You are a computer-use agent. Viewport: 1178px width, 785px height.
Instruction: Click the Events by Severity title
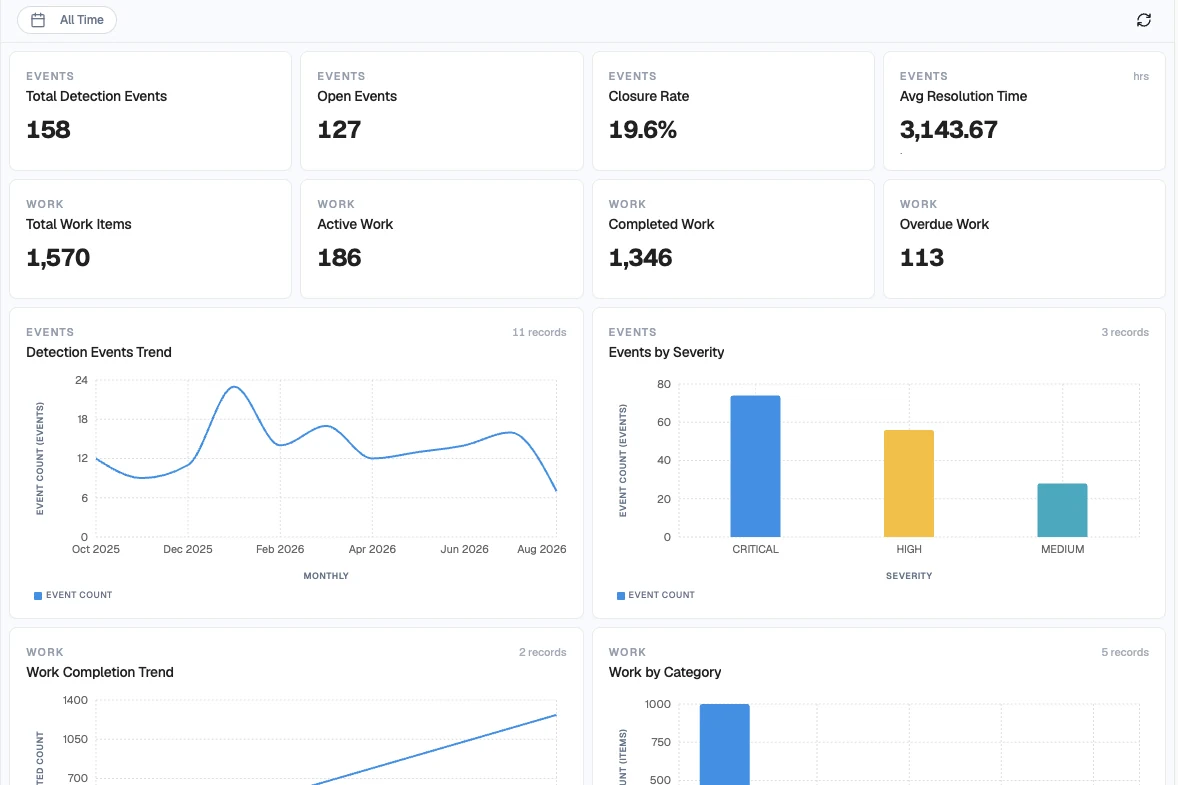point(666,352)
